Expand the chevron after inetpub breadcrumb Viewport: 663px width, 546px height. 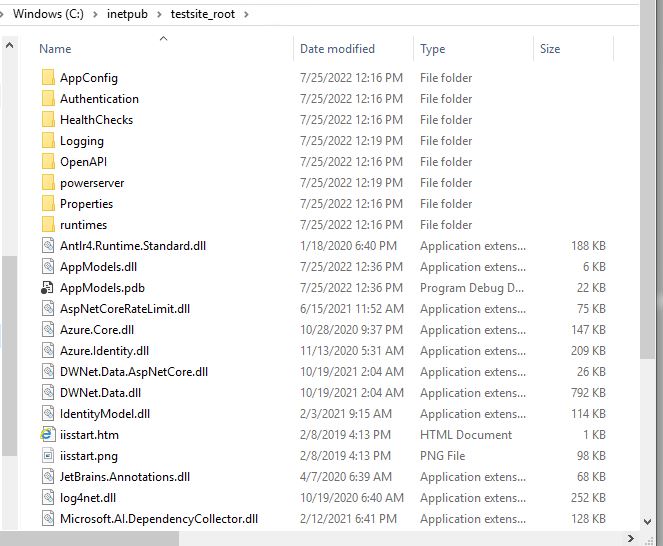(157, 14)
